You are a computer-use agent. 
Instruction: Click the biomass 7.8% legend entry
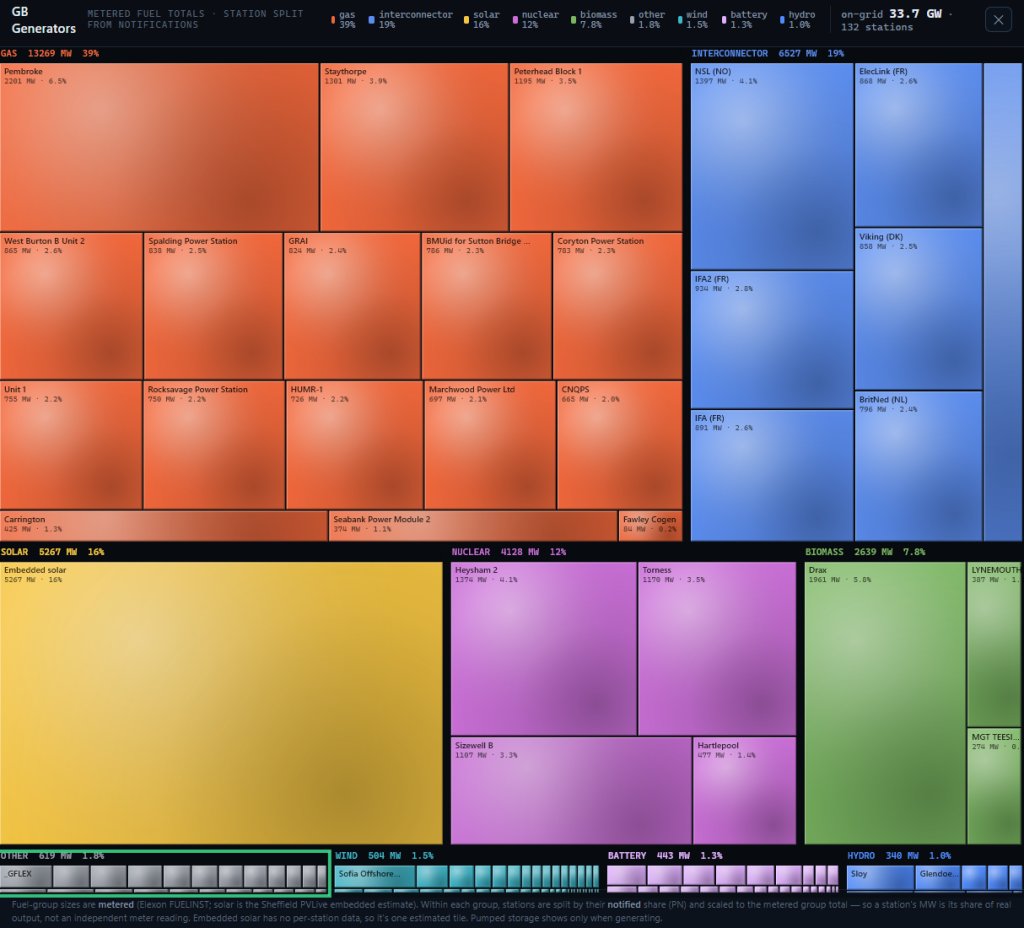pyautogui.click(x=594, y=20)
